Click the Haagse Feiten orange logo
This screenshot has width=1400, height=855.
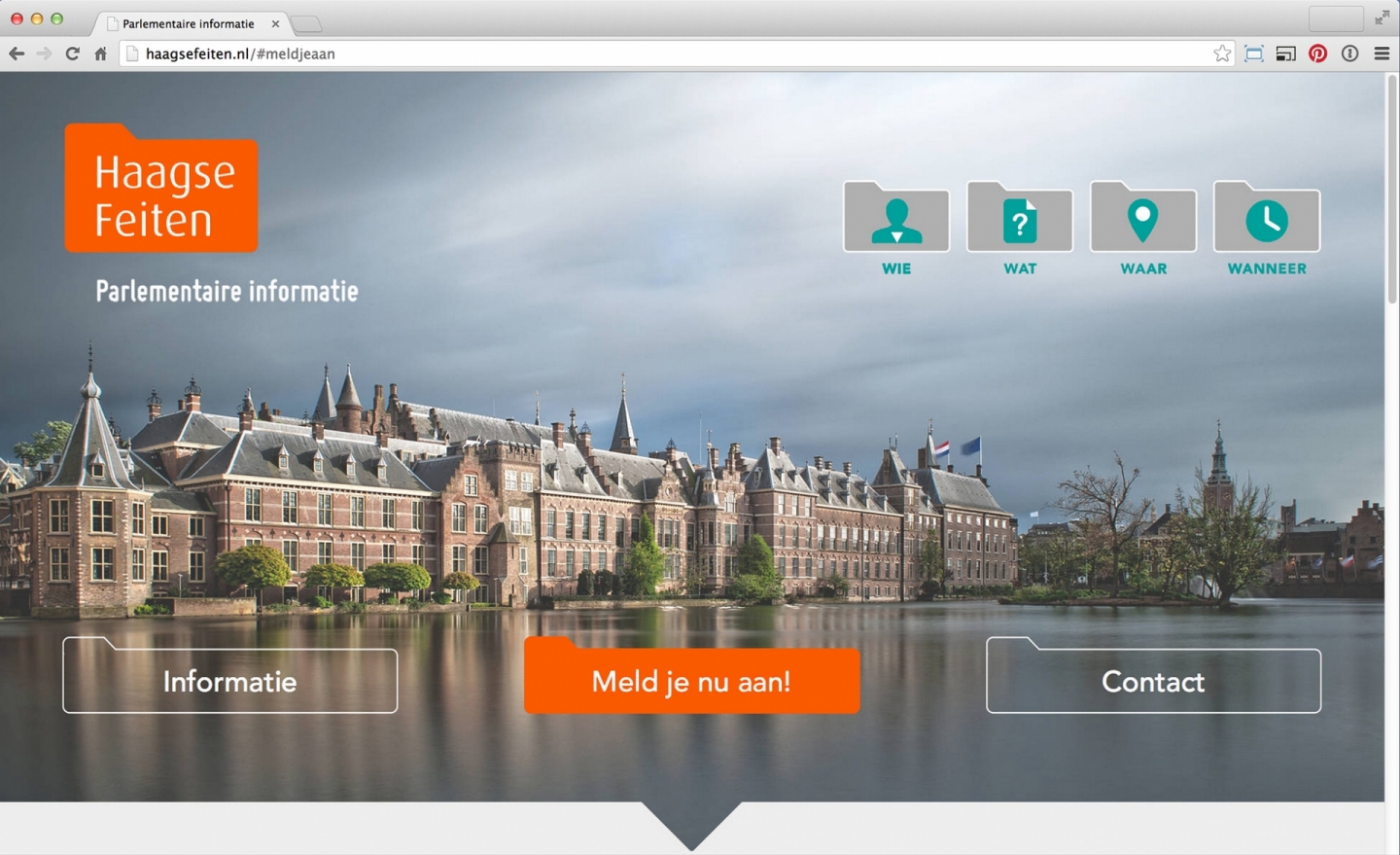tap(161, 191)
